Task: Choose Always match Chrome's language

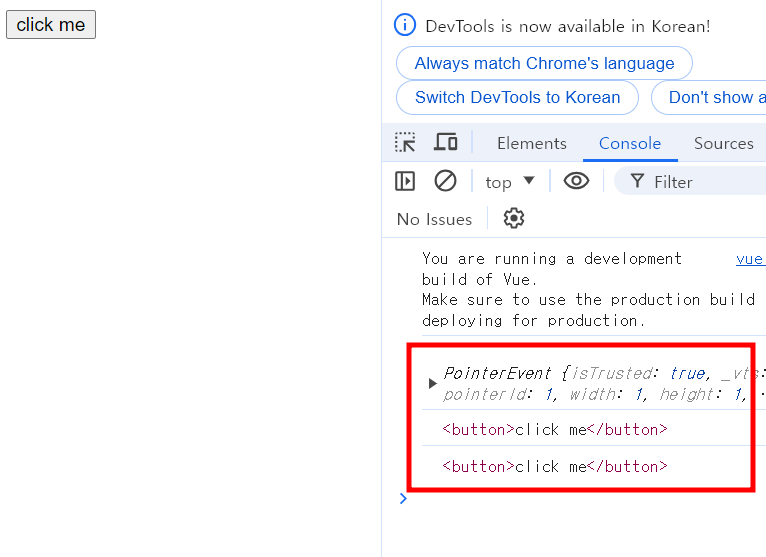Action: pyautogui.click(x=544, y=63)
